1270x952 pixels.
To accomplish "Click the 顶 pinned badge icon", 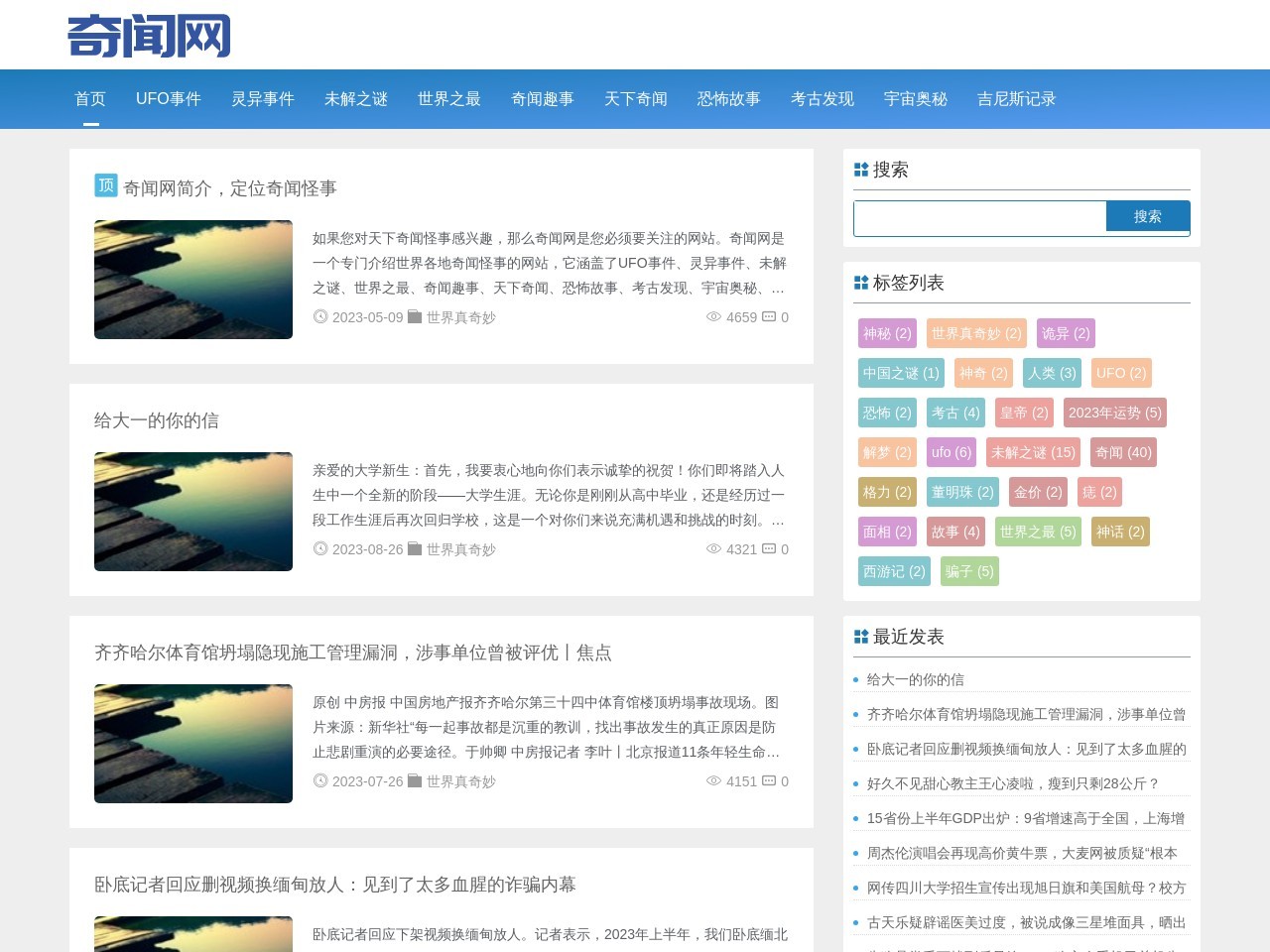I will 106,185.
